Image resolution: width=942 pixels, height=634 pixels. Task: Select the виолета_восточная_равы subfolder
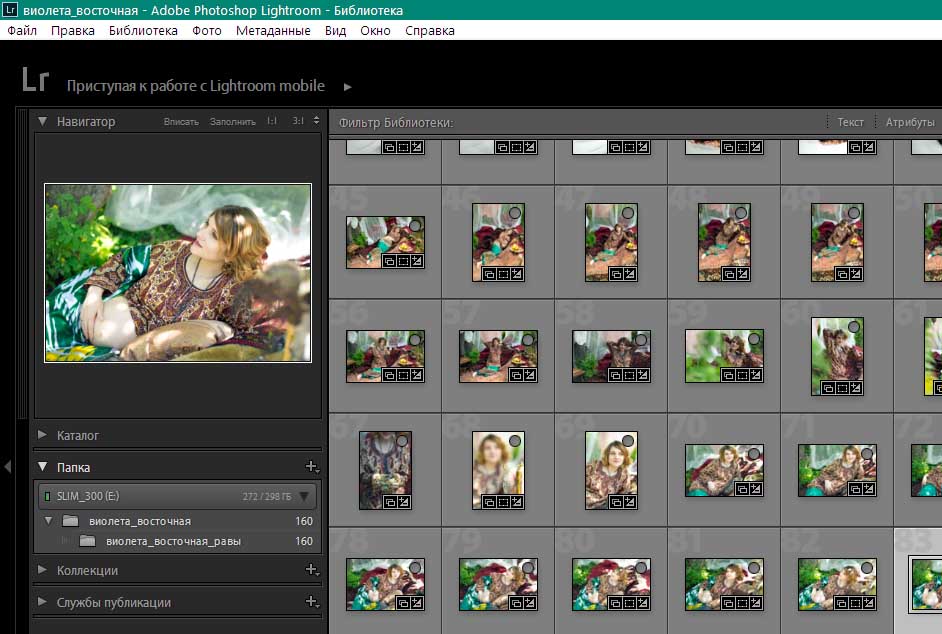pyautogui.click(x=173, y=542)
